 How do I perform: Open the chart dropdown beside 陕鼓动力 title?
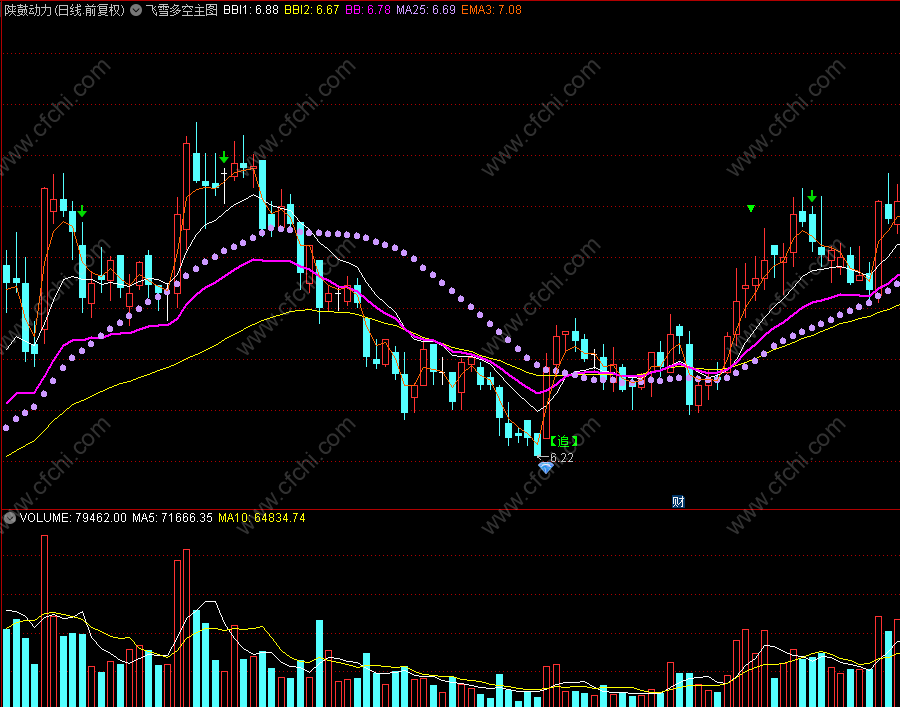[x=135, y=10]
